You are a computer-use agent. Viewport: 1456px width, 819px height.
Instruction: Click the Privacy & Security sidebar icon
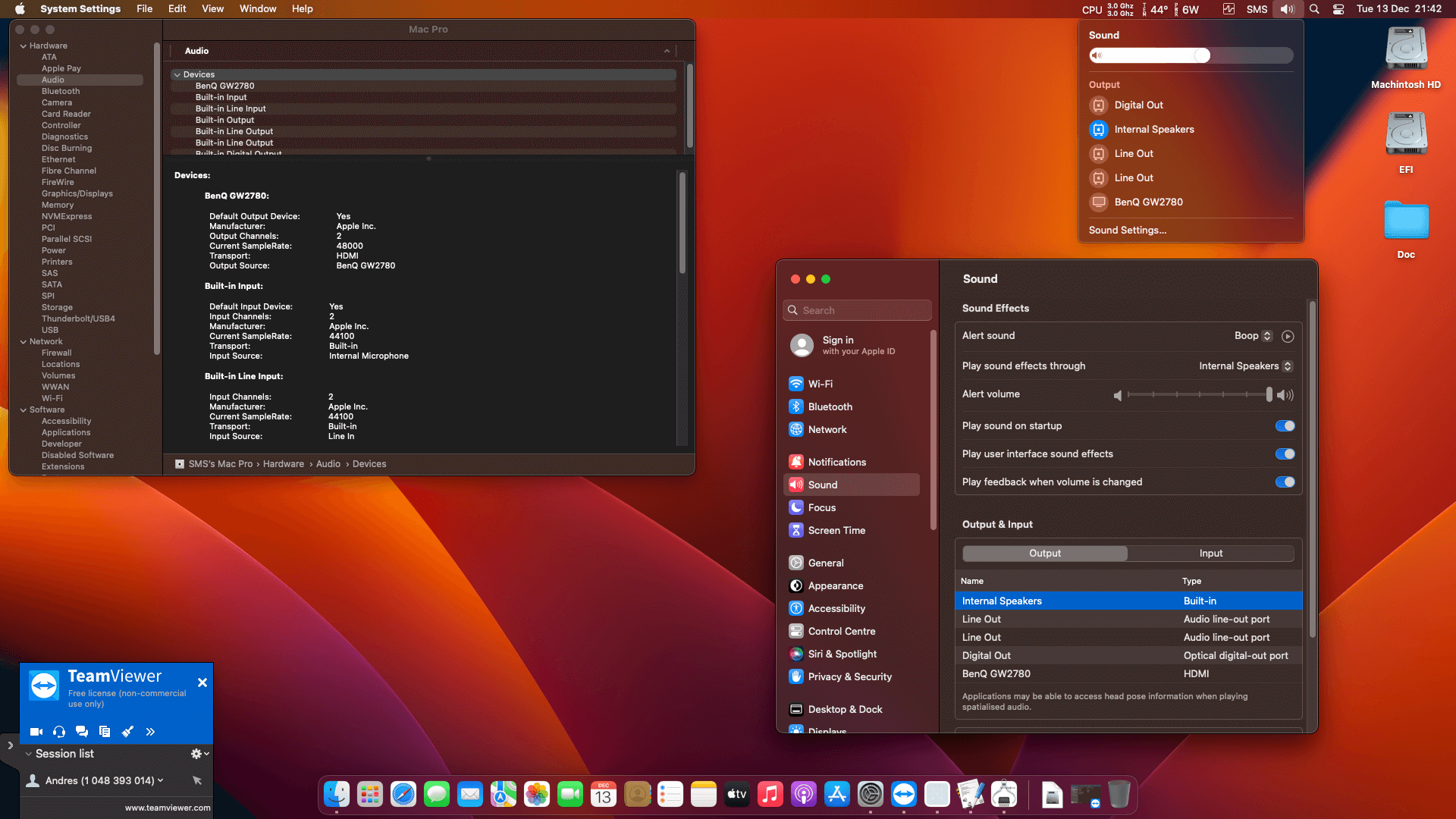849,676
